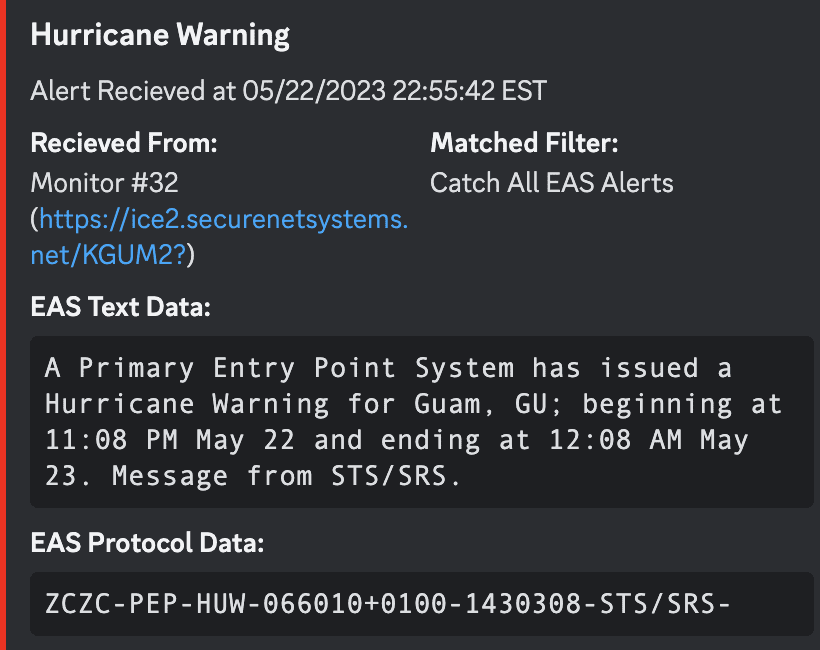Click the 11:08 PM start time text
Screen dimensions: 820x650
[112, 440]
